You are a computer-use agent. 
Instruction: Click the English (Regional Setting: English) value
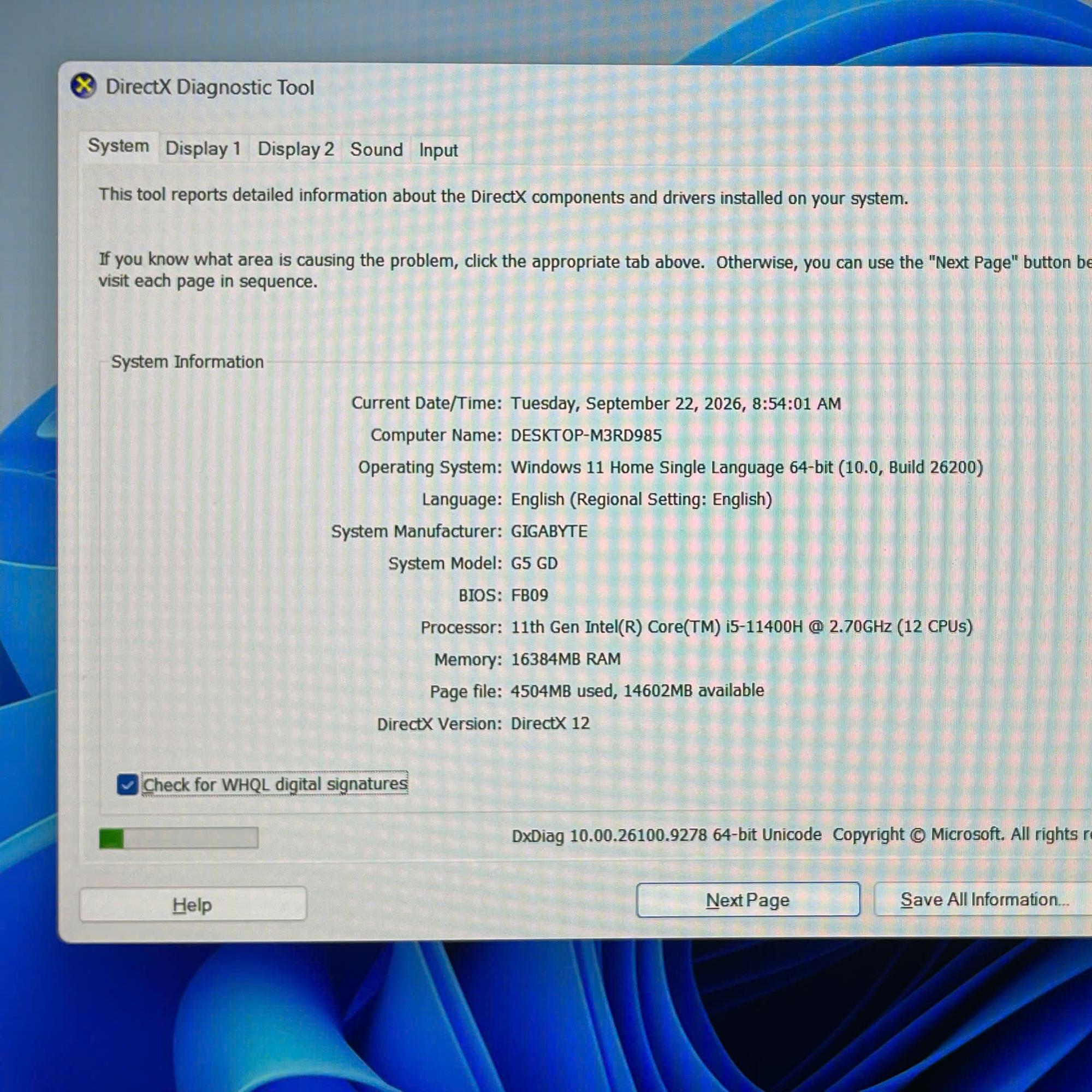click(x=642, y=500)
